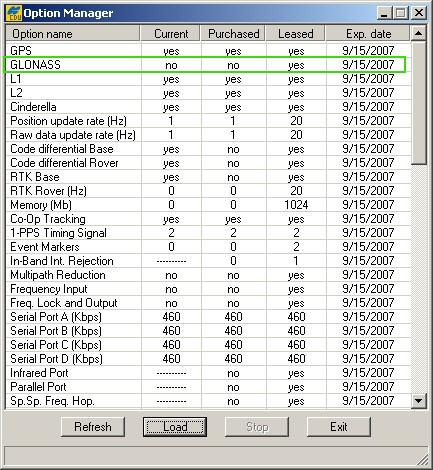Click the scrollbar down arrow

419,400
